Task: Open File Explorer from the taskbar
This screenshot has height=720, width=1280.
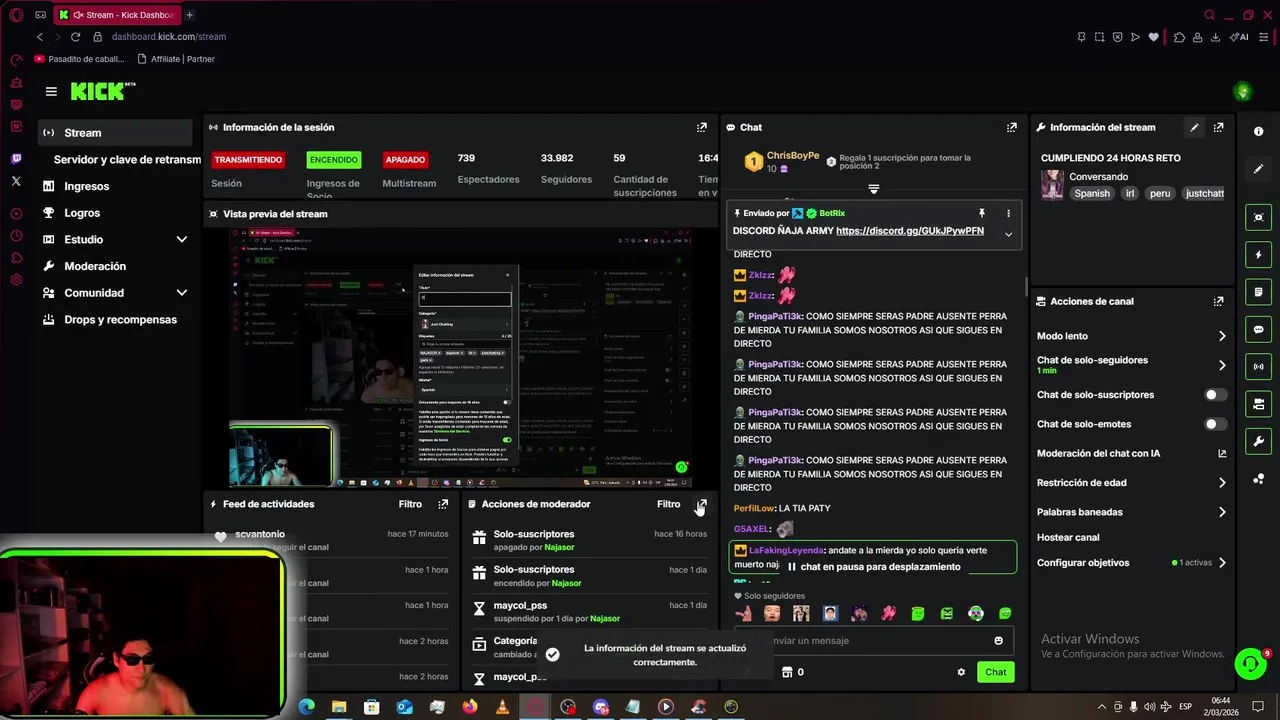Action: (x=339, y=707)
